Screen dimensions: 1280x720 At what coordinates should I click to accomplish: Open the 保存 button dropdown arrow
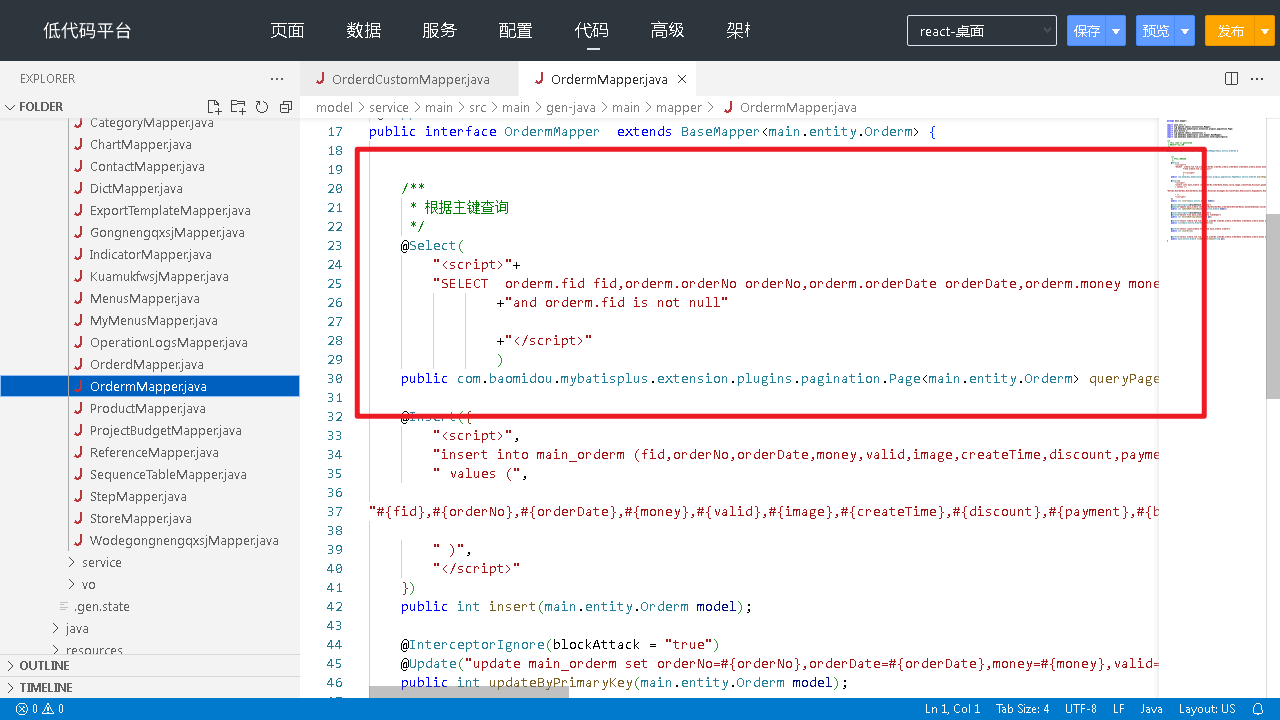pyautogui.click(x=1117, y=31)
